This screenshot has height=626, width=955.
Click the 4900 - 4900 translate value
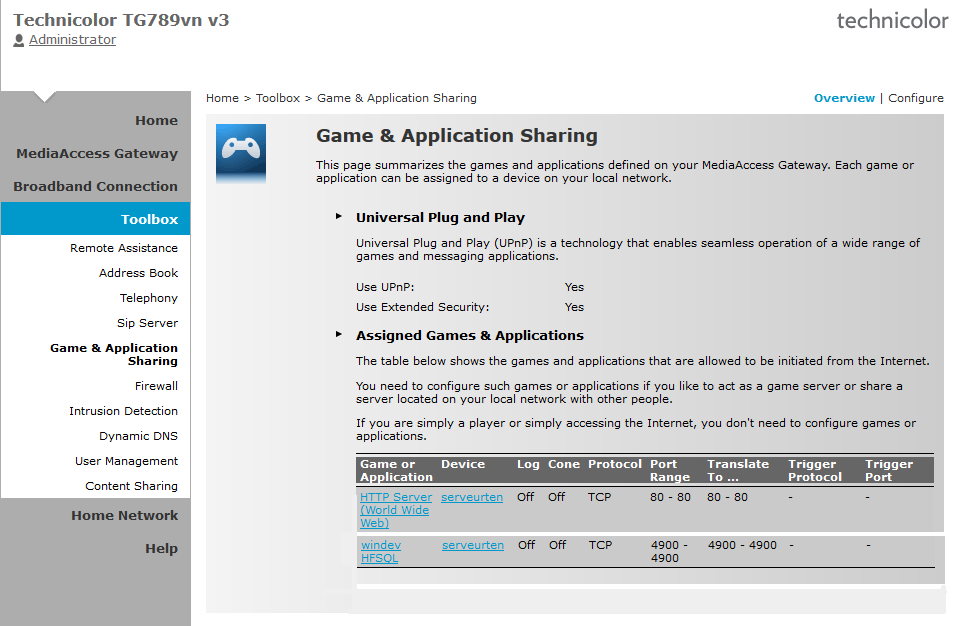pyautogui.click(x=742, y=545)
